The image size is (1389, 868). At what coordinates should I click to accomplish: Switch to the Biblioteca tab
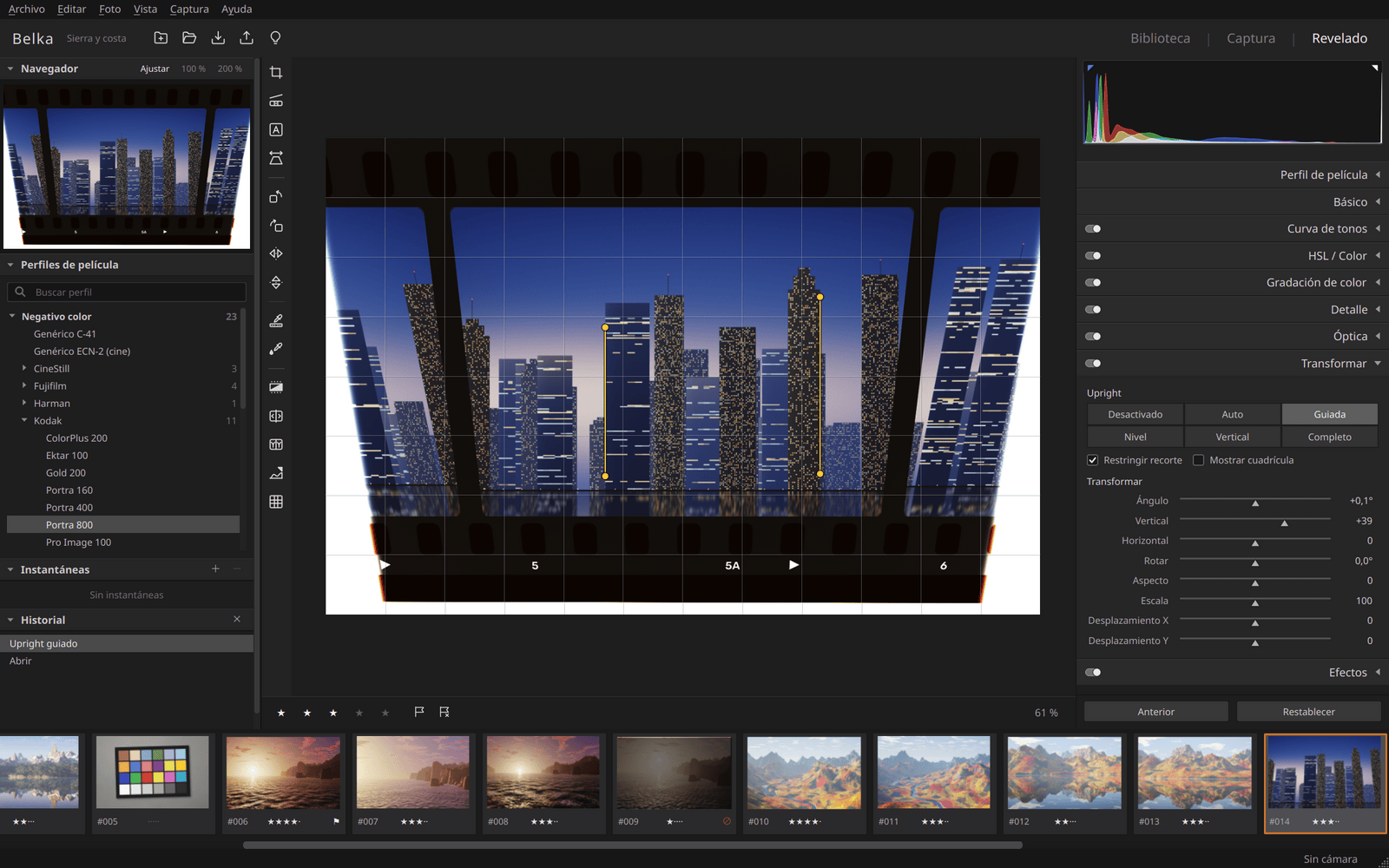[x=1160, y=38]
